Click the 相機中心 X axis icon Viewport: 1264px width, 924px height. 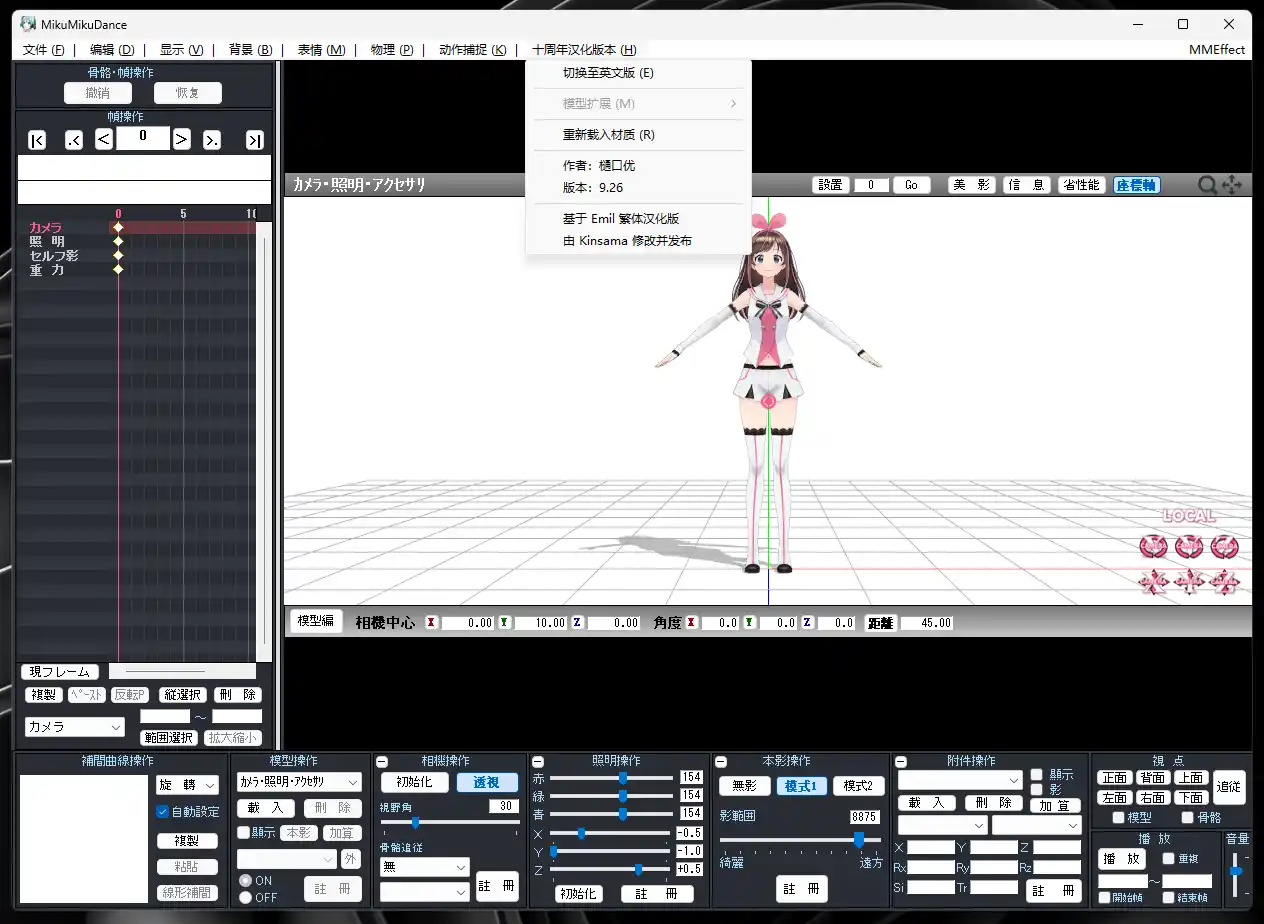click(x=431, y=622)
